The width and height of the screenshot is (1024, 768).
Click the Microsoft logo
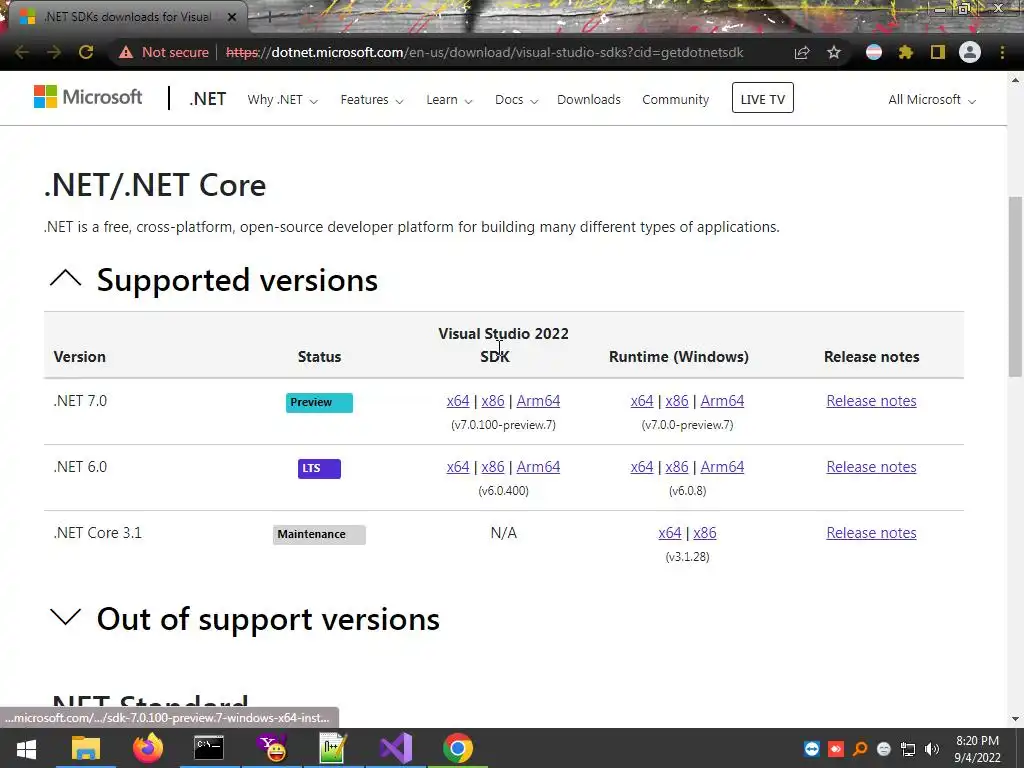pyautogui.click(x=88, y=97)
